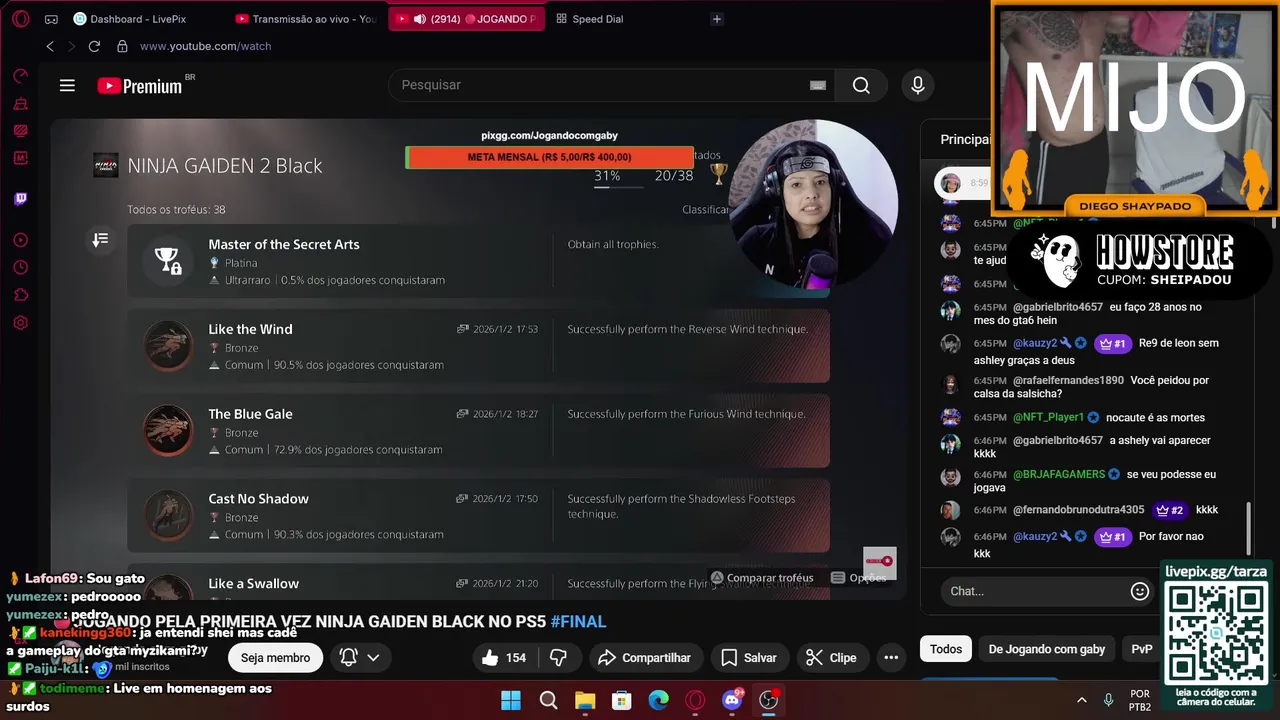Click the Seja membro button
This screenshot has height=720, width=1280.
click(275, 657)
